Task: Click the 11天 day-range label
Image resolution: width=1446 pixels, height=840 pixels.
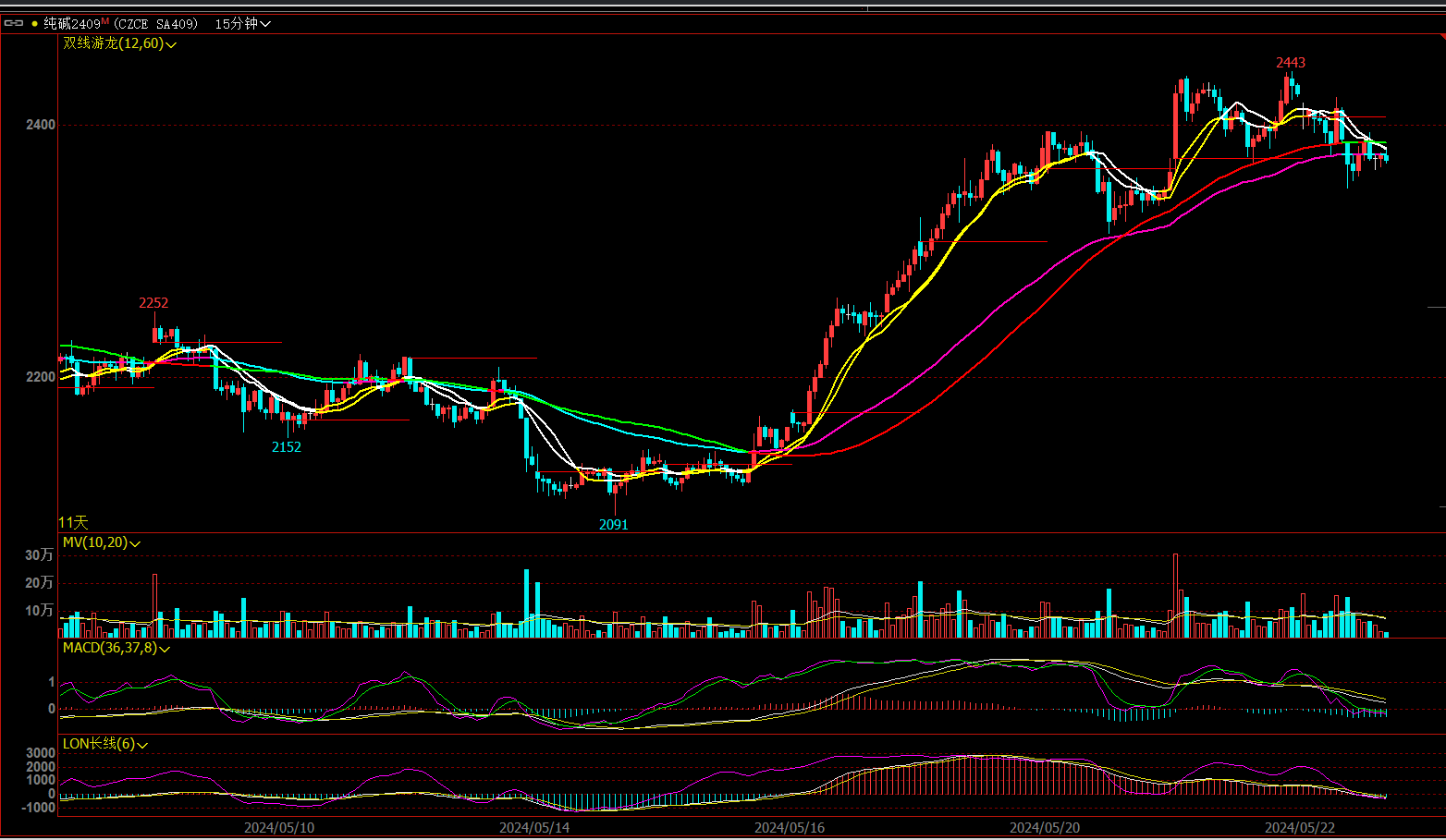Action: point(74,523)
